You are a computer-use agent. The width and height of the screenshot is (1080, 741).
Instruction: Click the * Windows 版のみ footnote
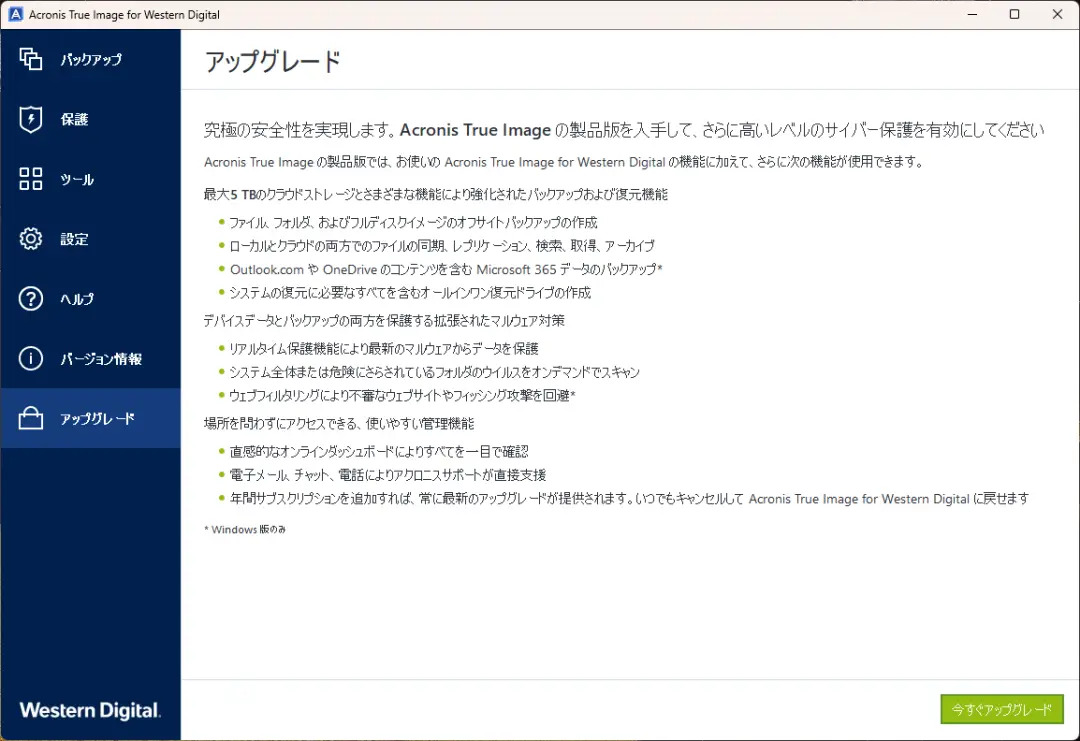coord(245,530)
